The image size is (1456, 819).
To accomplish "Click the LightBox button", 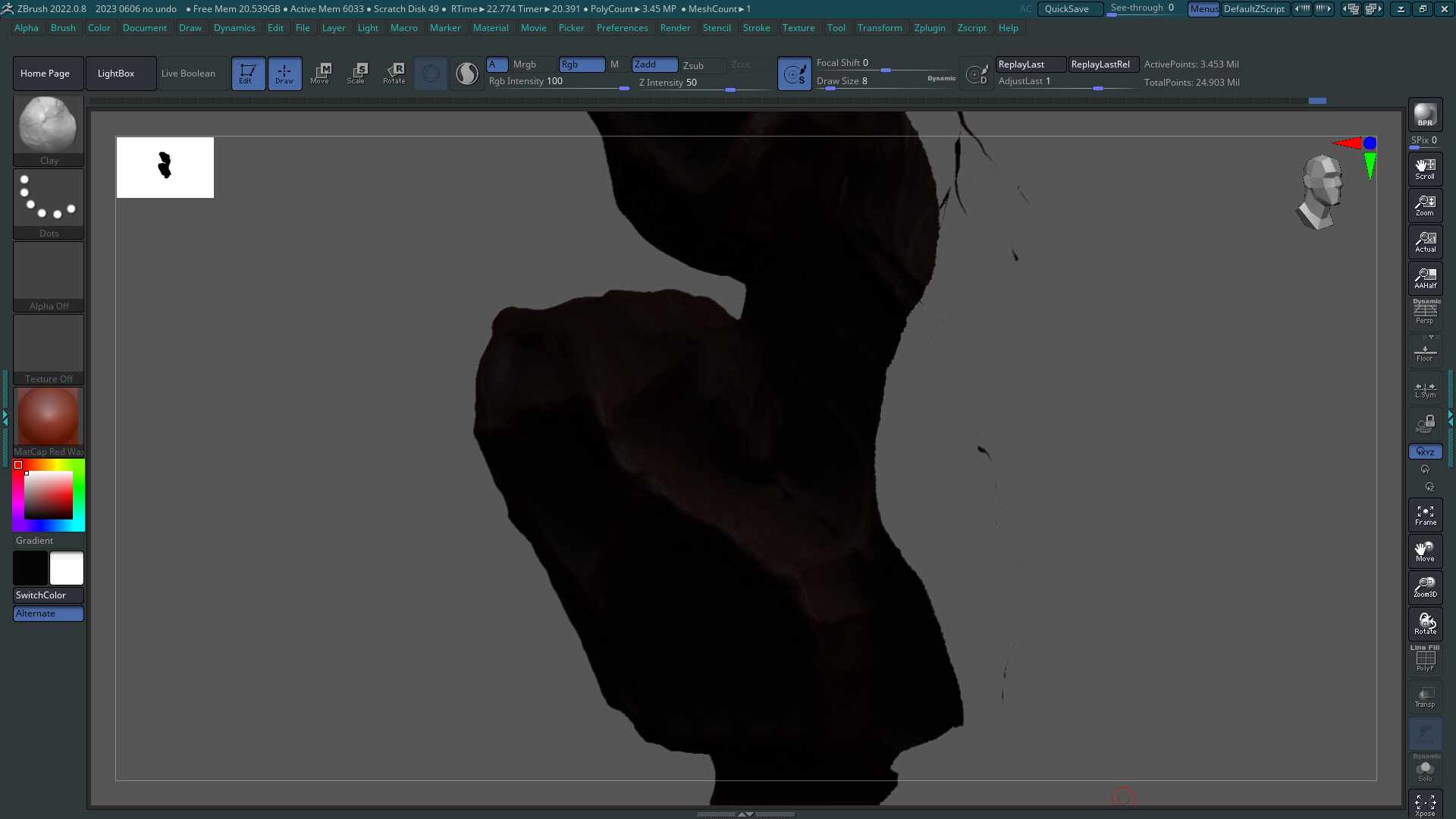I will click(x=116, y=74).
